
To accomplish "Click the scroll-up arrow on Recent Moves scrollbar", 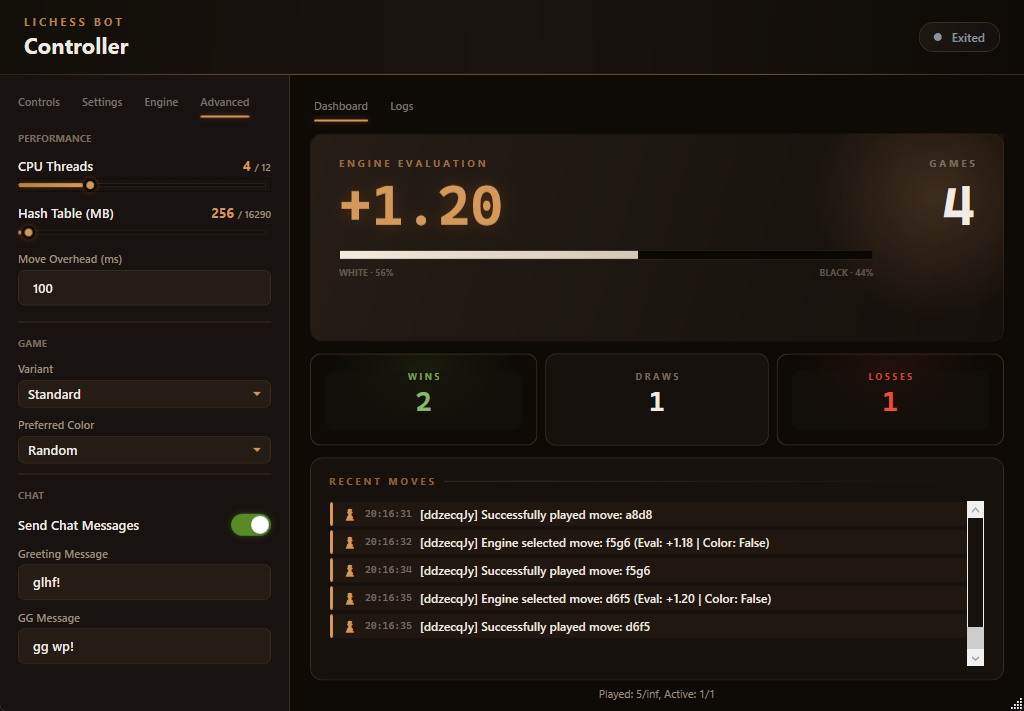I will [x=975, y=509].
